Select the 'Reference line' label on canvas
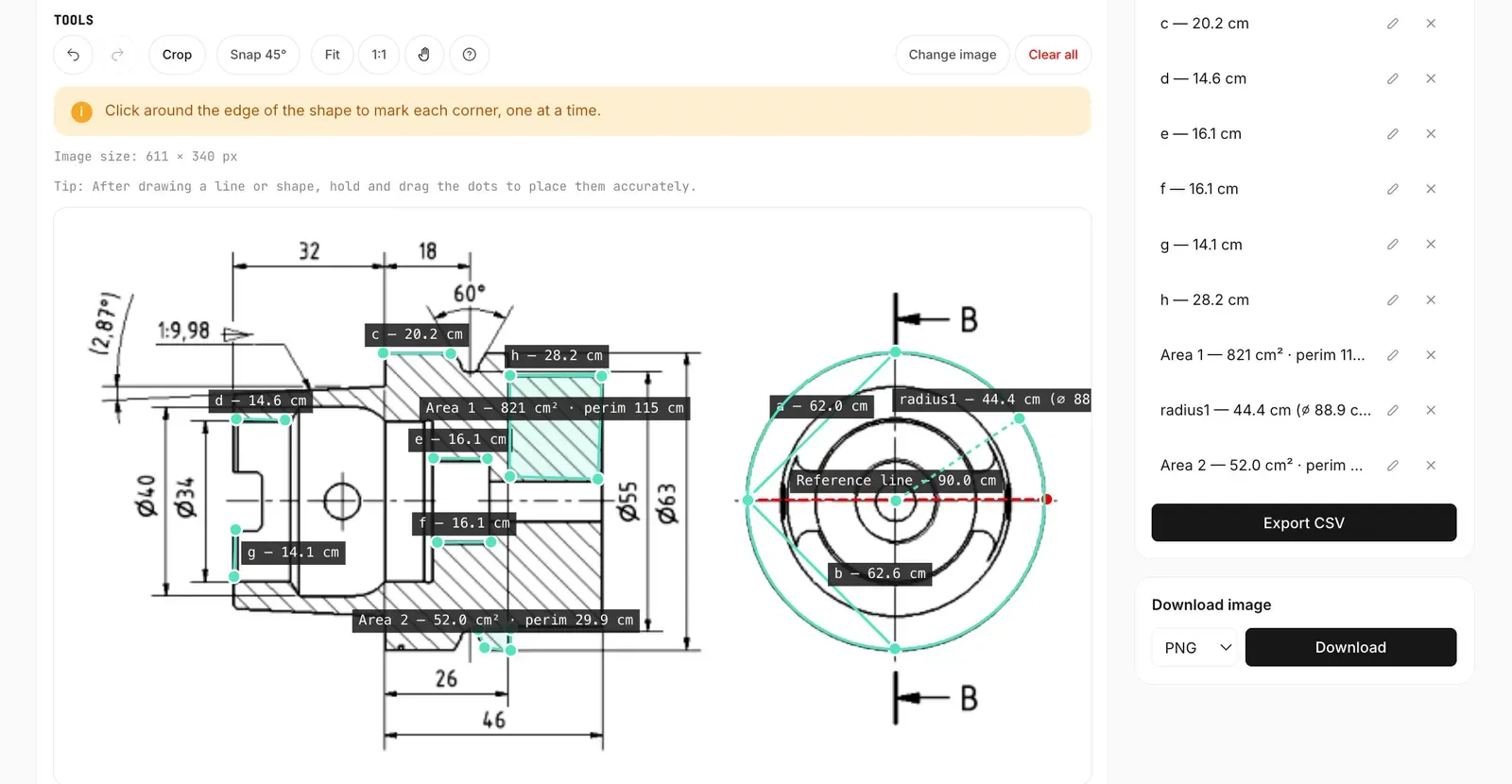The height and width of the screenshot is (784, 1512). (896, 480)
